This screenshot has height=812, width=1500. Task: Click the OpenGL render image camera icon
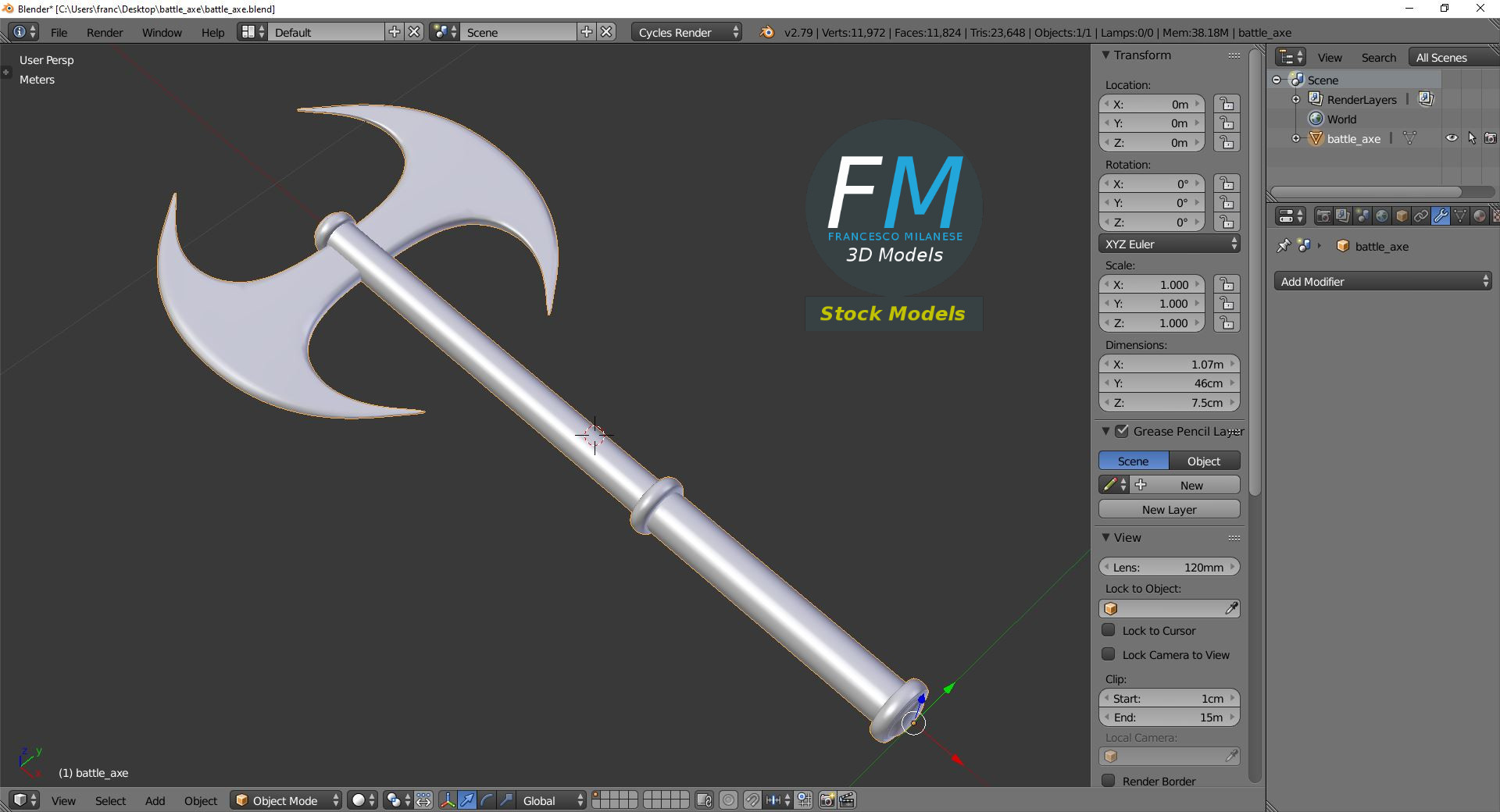coord(827,800)
